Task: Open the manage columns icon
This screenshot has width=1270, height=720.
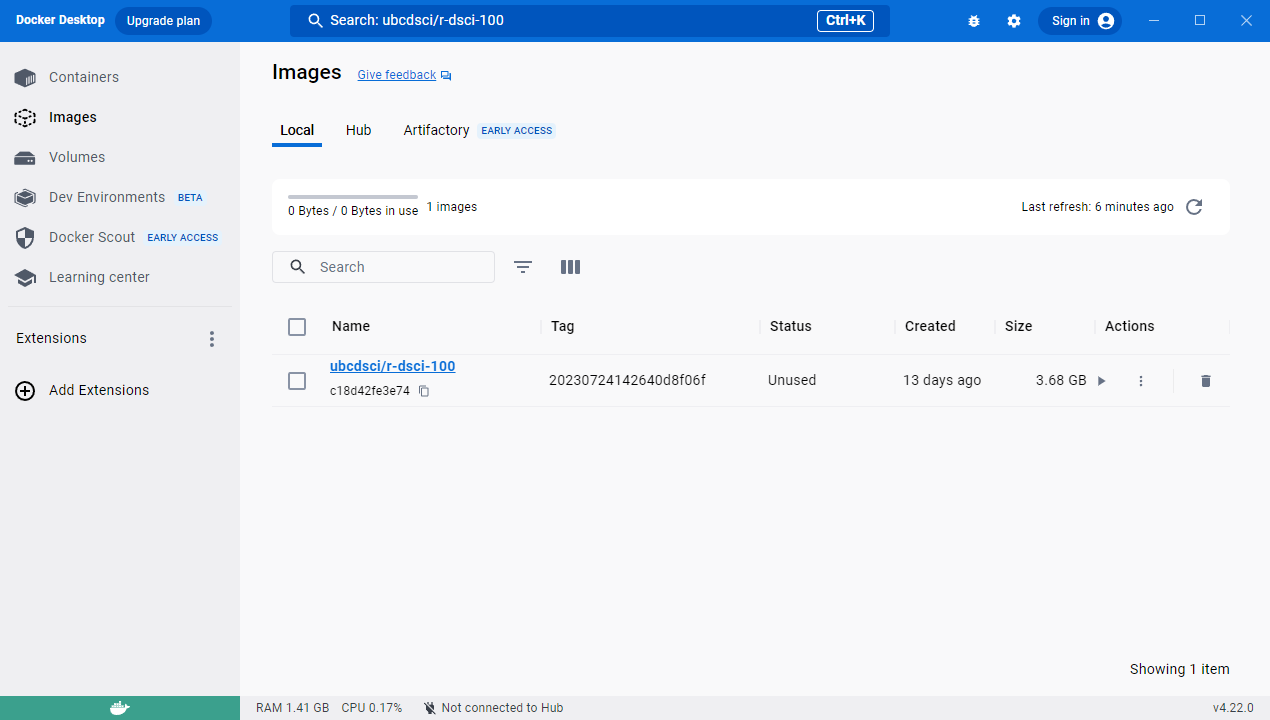Action: point(570,267)
